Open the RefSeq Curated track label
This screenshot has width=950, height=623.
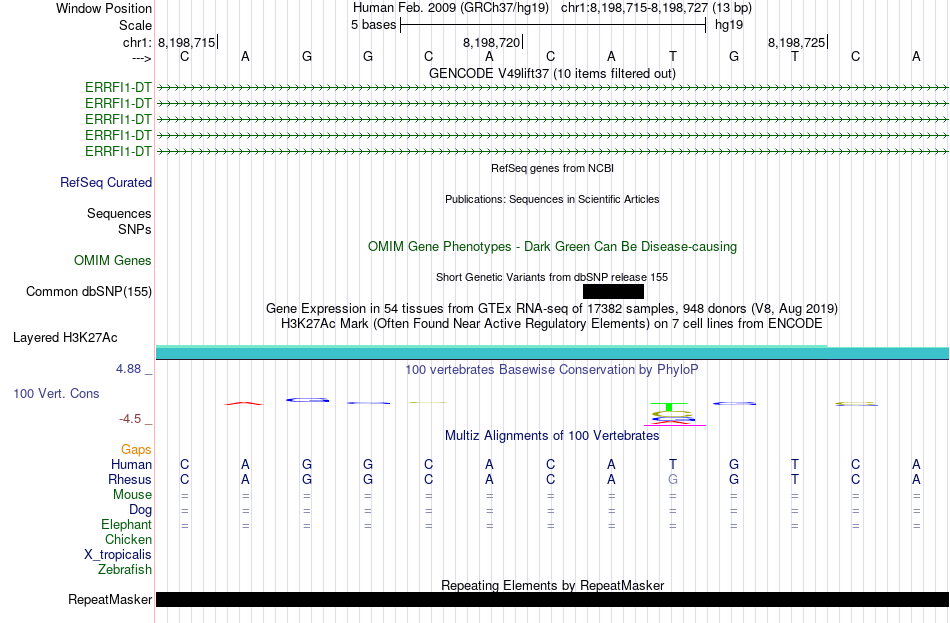(106, 182)
